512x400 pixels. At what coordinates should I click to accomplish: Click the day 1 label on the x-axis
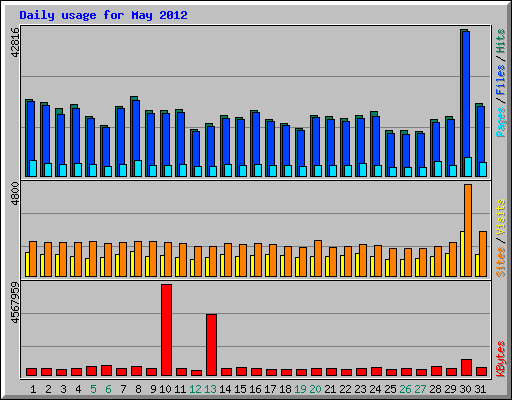click(x=33, y=389)
